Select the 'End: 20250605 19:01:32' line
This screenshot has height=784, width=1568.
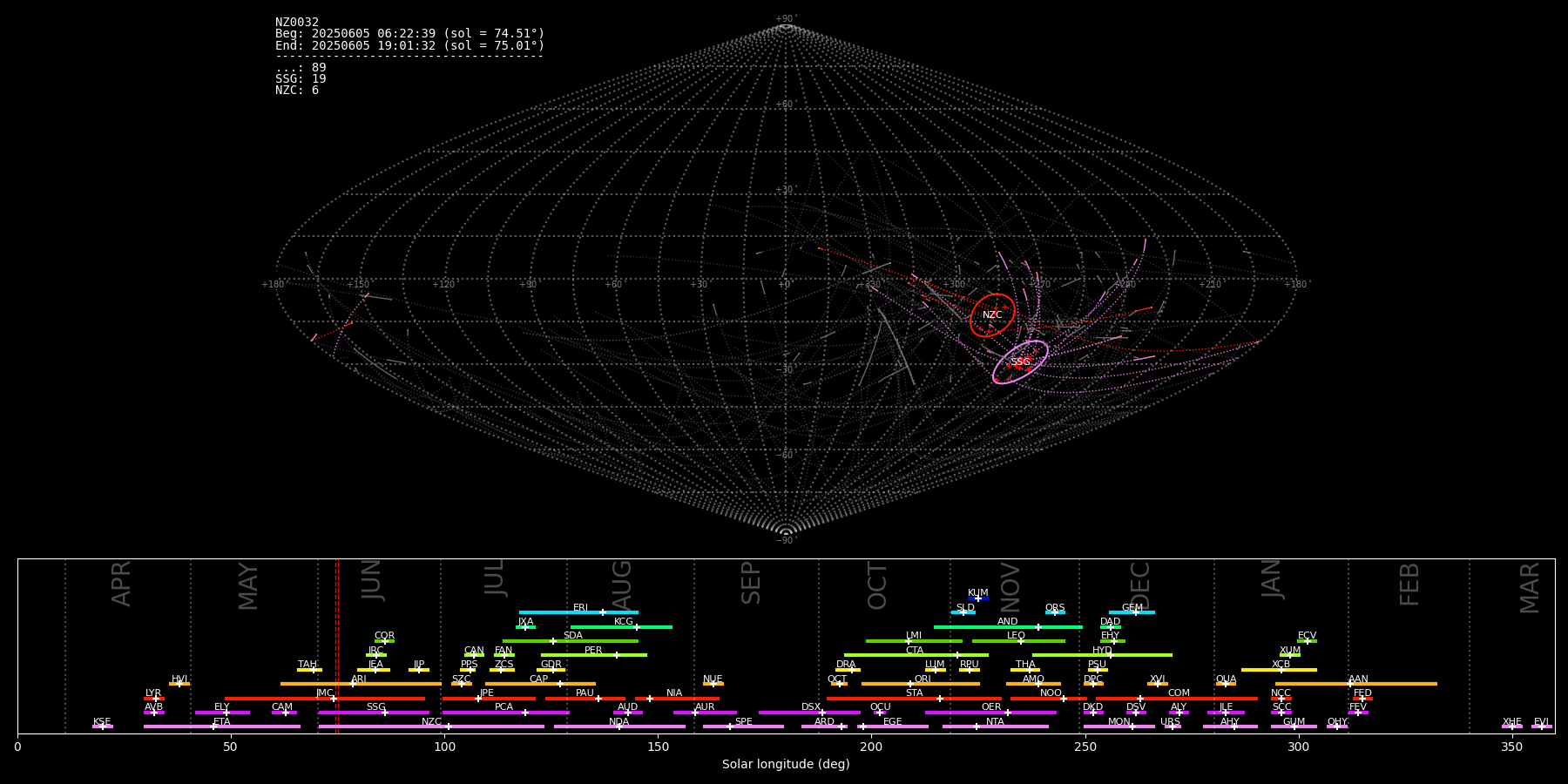pyautogui.click(x=409, y=45)
